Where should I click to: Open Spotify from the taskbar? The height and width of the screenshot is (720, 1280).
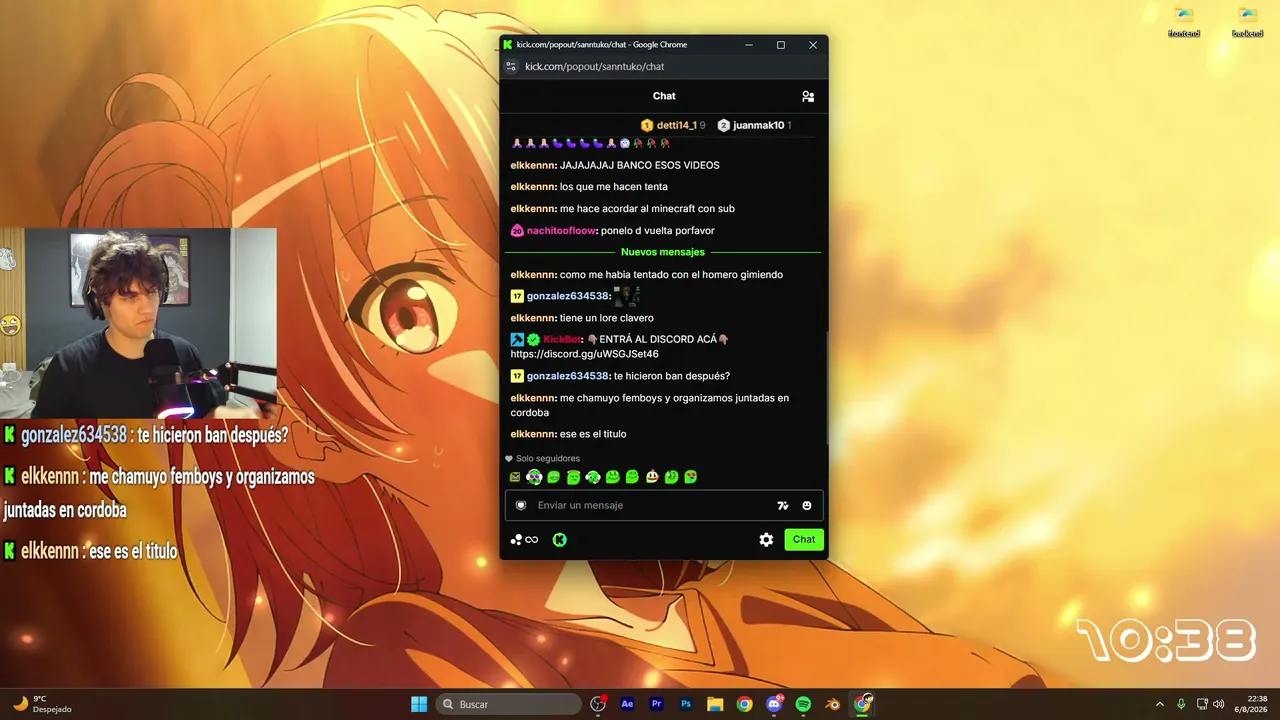803,704
